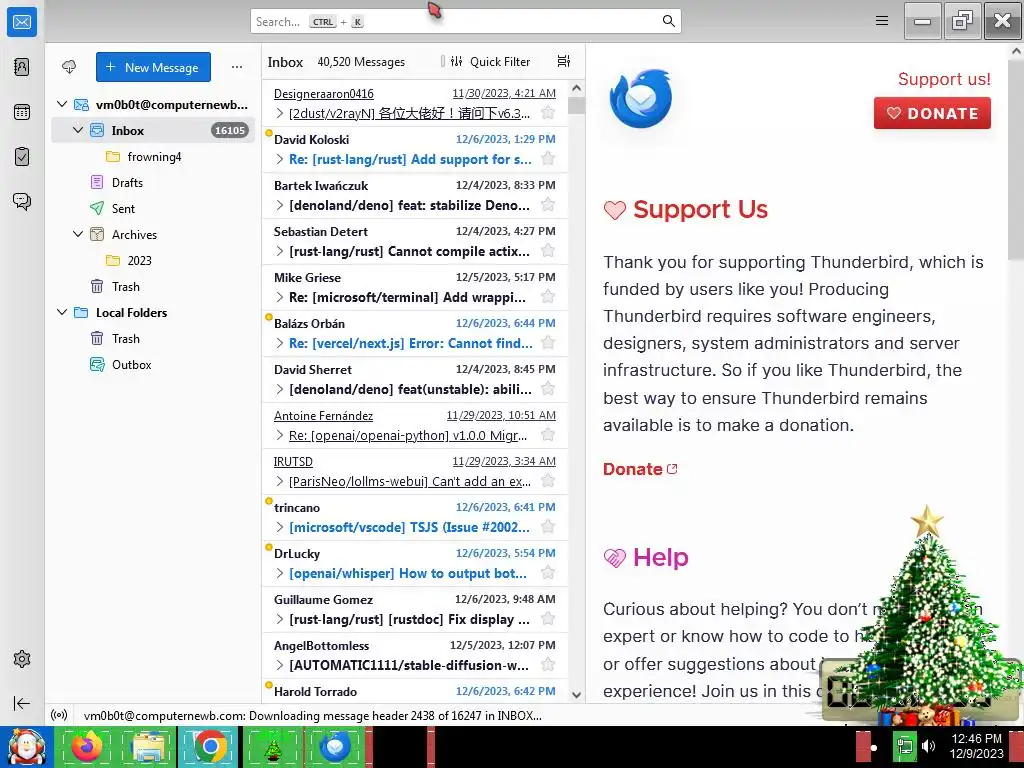Star the David Sherret message
Image resolution: width=1024 pixels, height=768 pixels.
[548, 389]
